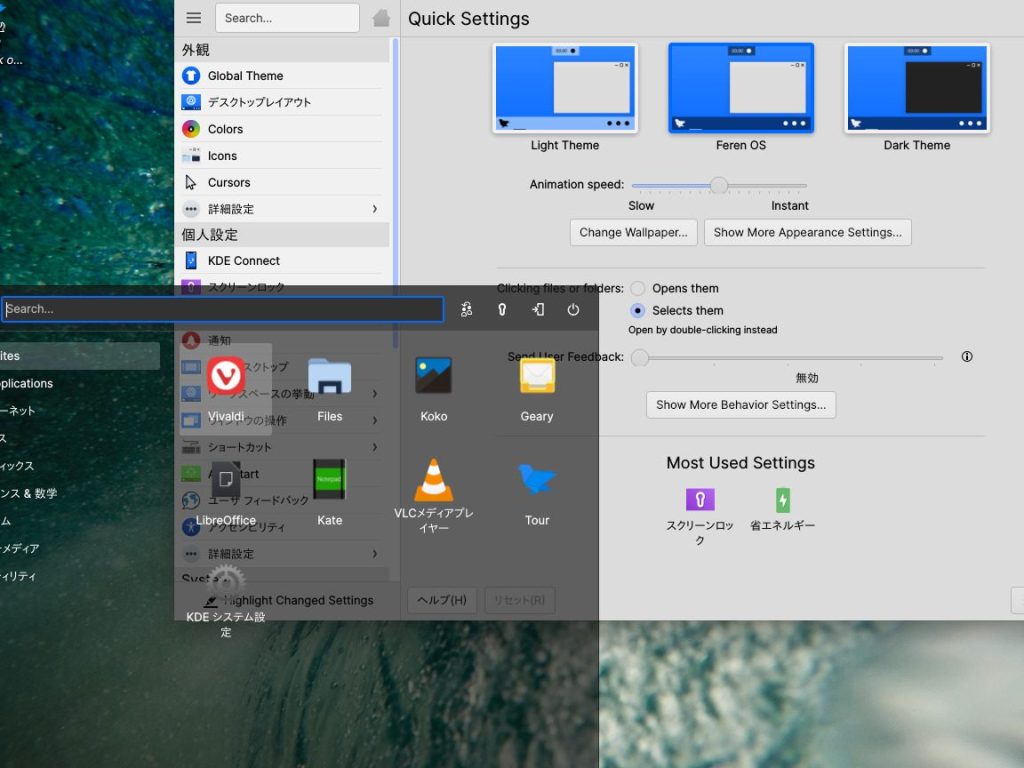
Task: Click the info icon beside feedback slider
Action: [967, 357]
